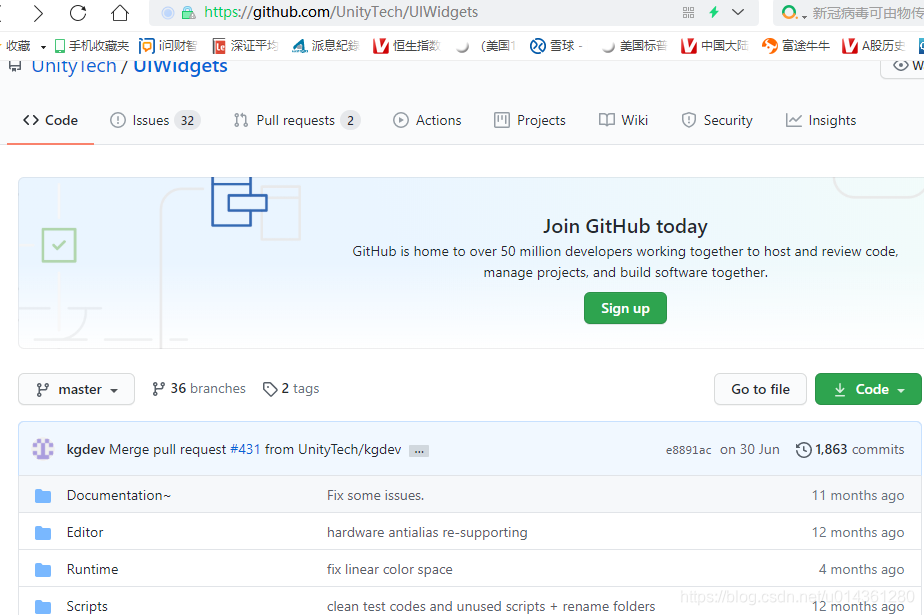Open the Actions tab
This screenshot has height=615, width=924.
tap(427, 120)
